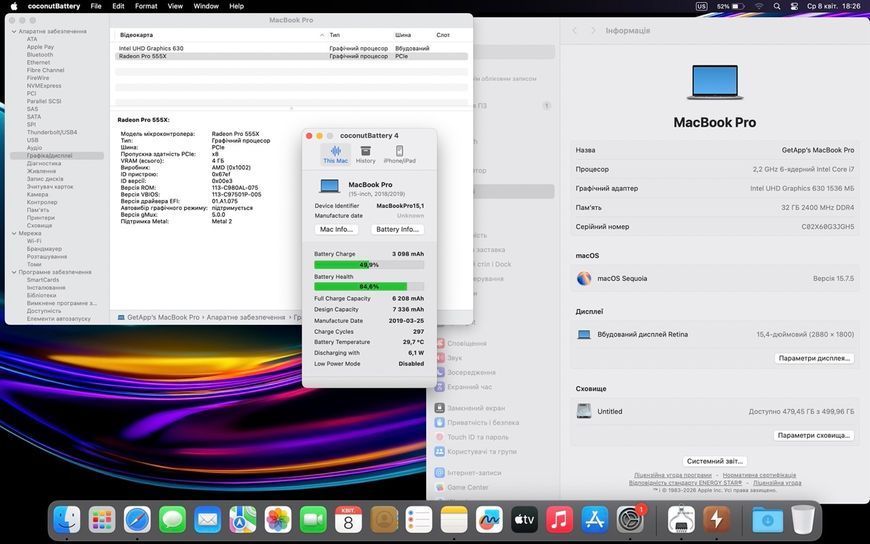Click Battery Info... button in coconutBattery
Viewport: 870px width, 544px height.
click(x=397, y=229)
